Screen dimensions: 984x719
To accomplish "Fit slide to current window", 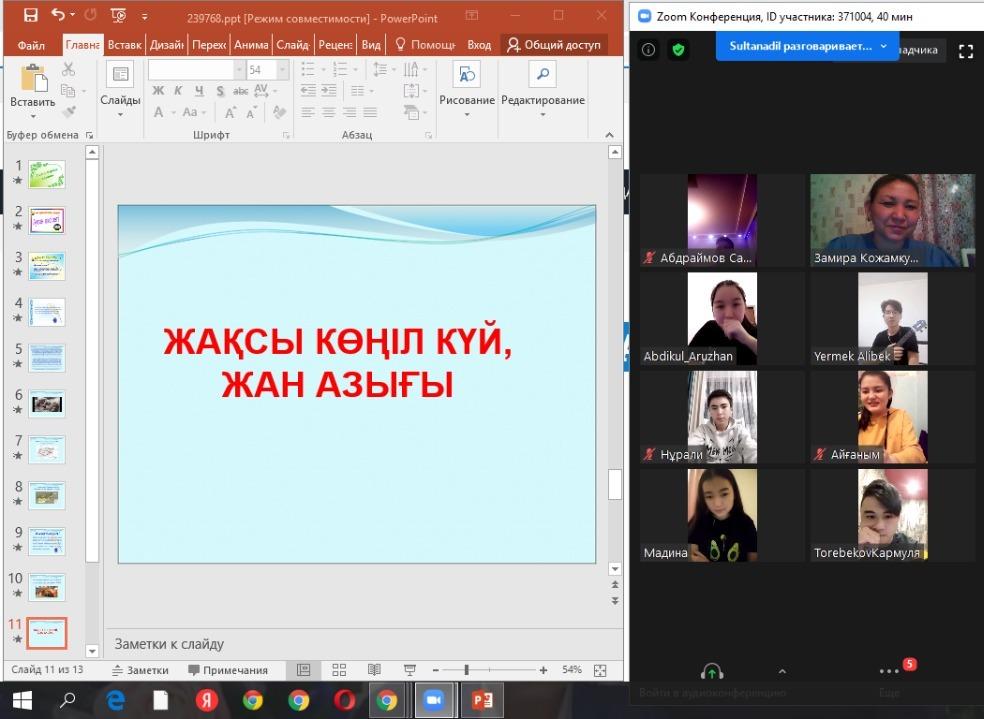I will 600,670.
